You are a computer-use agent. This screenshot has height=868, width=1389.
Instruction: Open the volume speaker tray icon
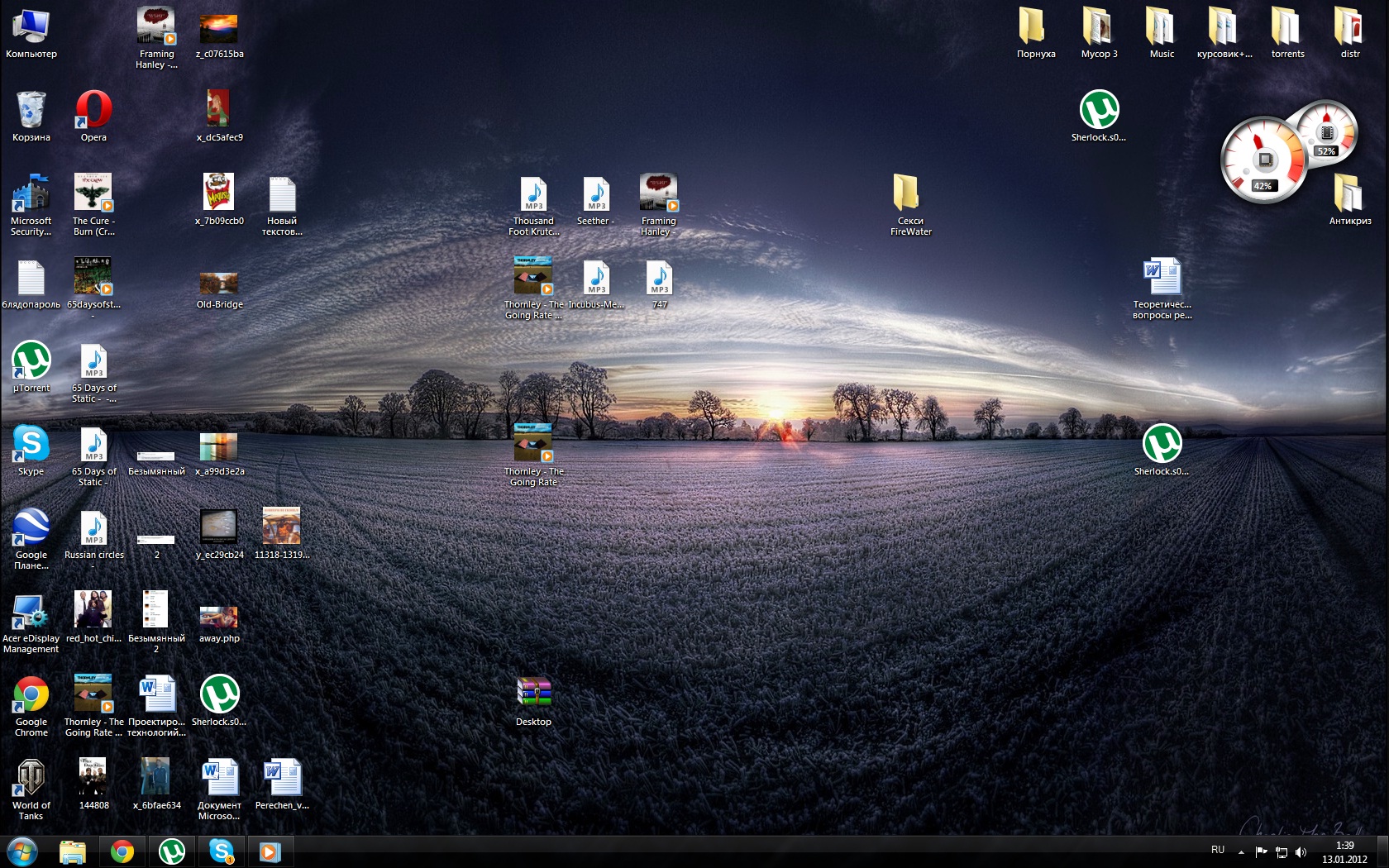point(1301,851)
